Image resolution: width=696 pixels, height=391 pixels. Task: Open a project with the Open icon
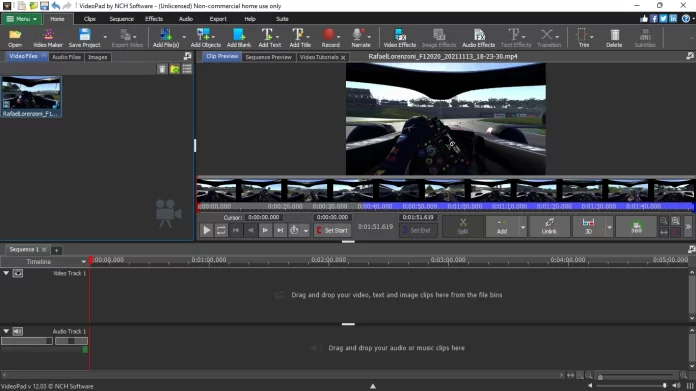(x=15, y=38)
